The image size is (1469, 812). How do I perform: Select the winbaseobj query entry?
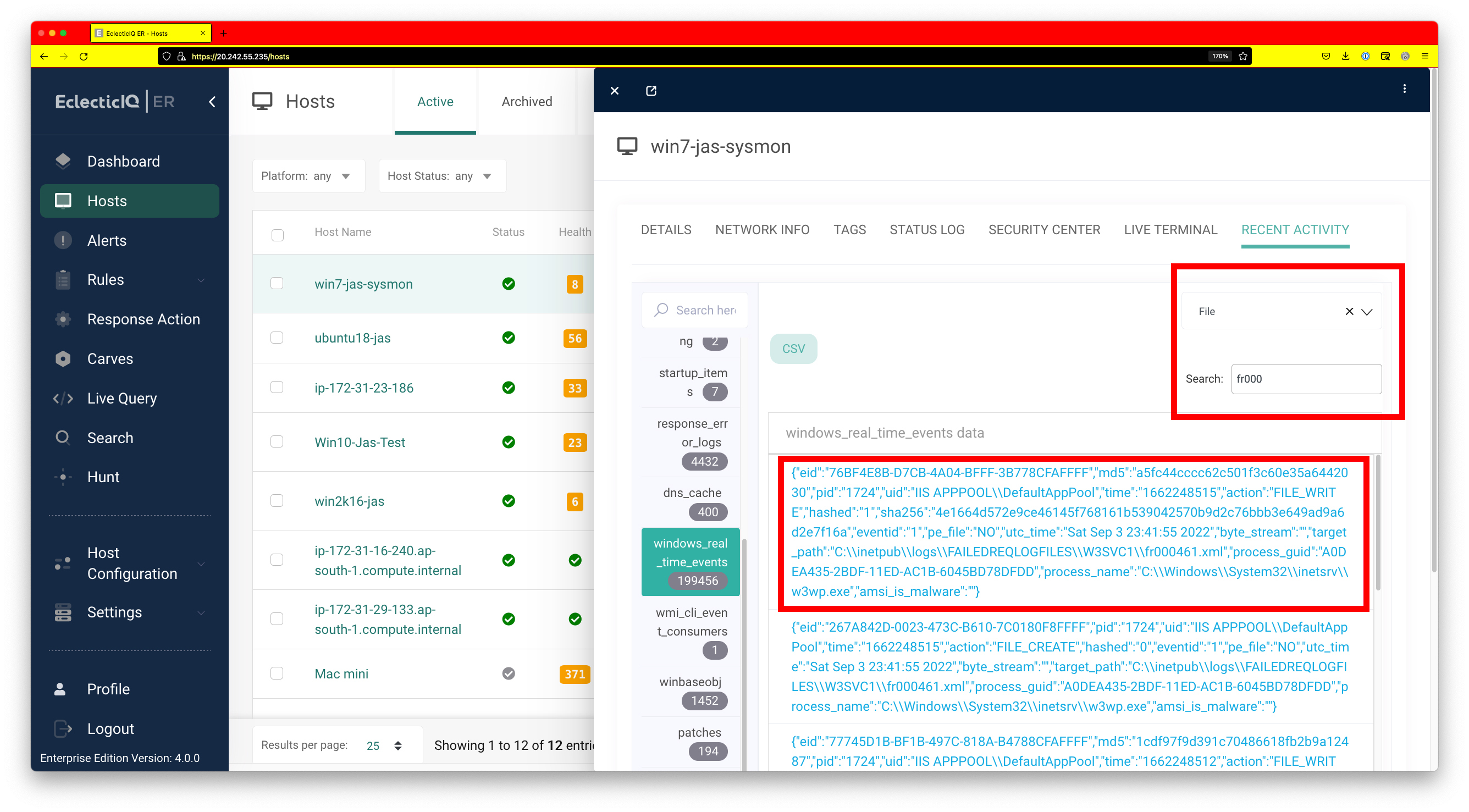[692, 691]
